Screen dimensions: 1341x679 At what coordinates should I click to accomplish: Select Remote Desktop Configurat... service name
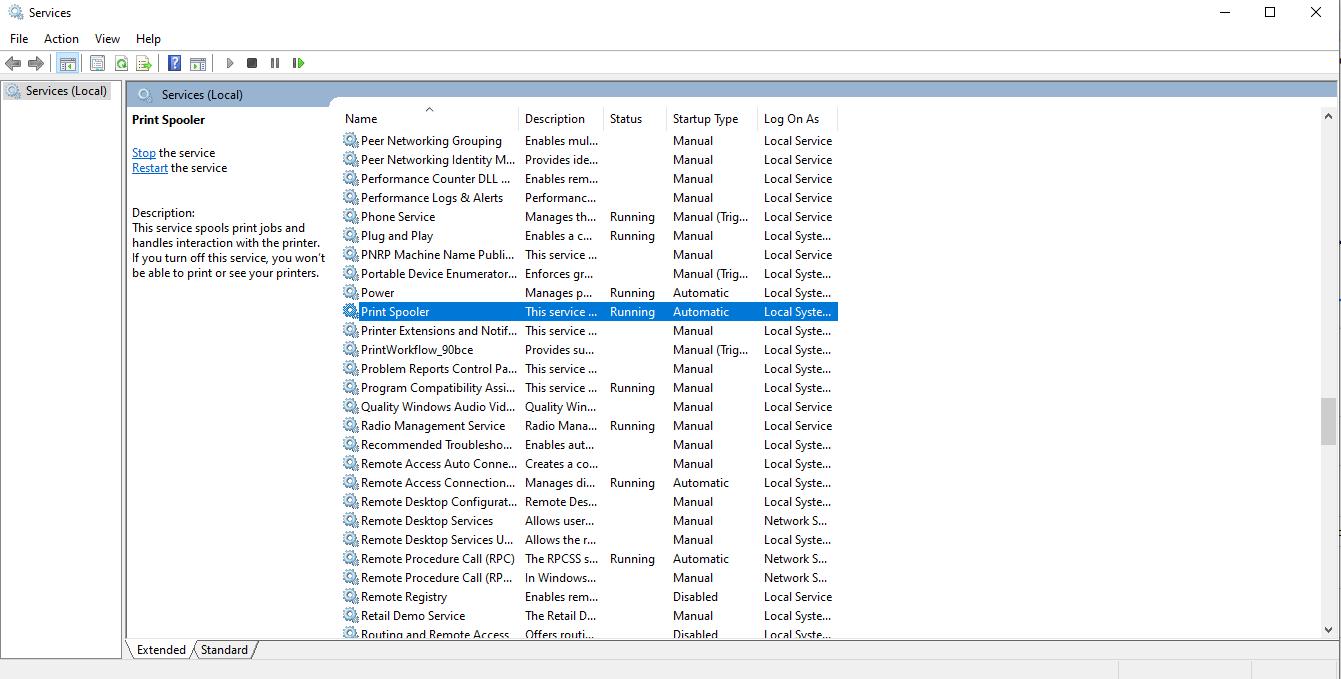pos(439,502)
